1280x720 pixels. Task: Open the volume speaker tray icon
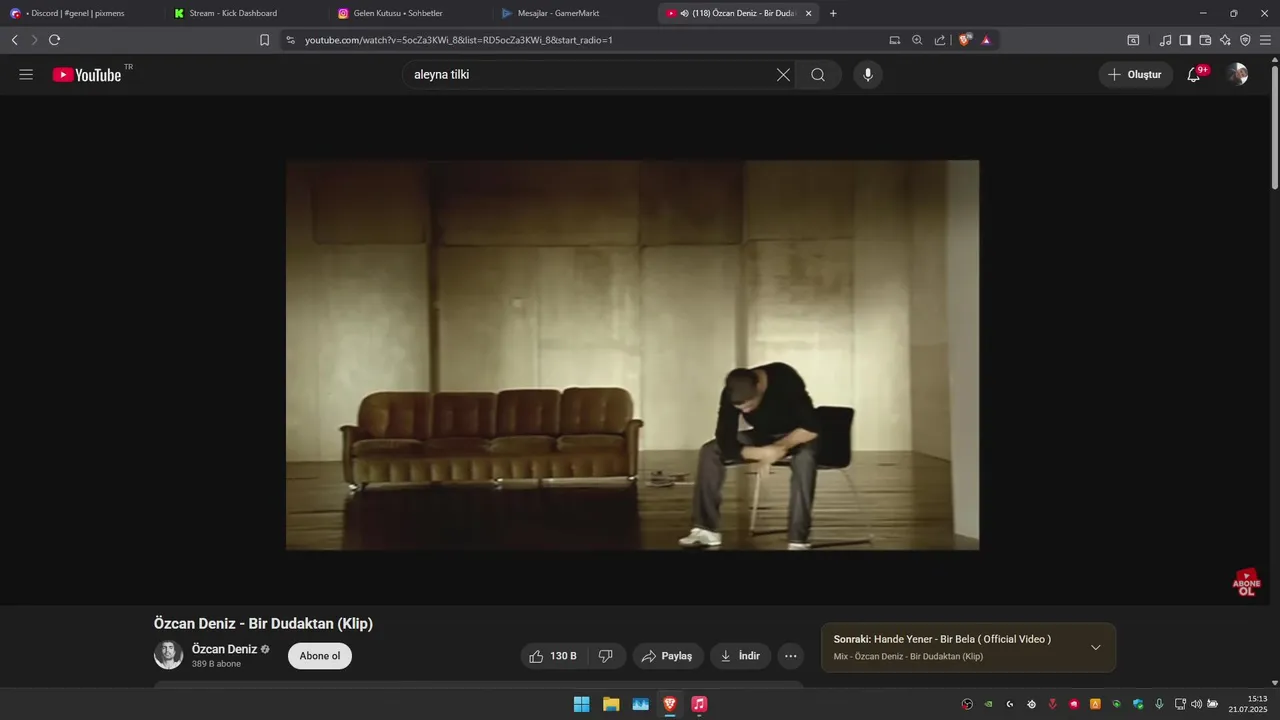1196,704
